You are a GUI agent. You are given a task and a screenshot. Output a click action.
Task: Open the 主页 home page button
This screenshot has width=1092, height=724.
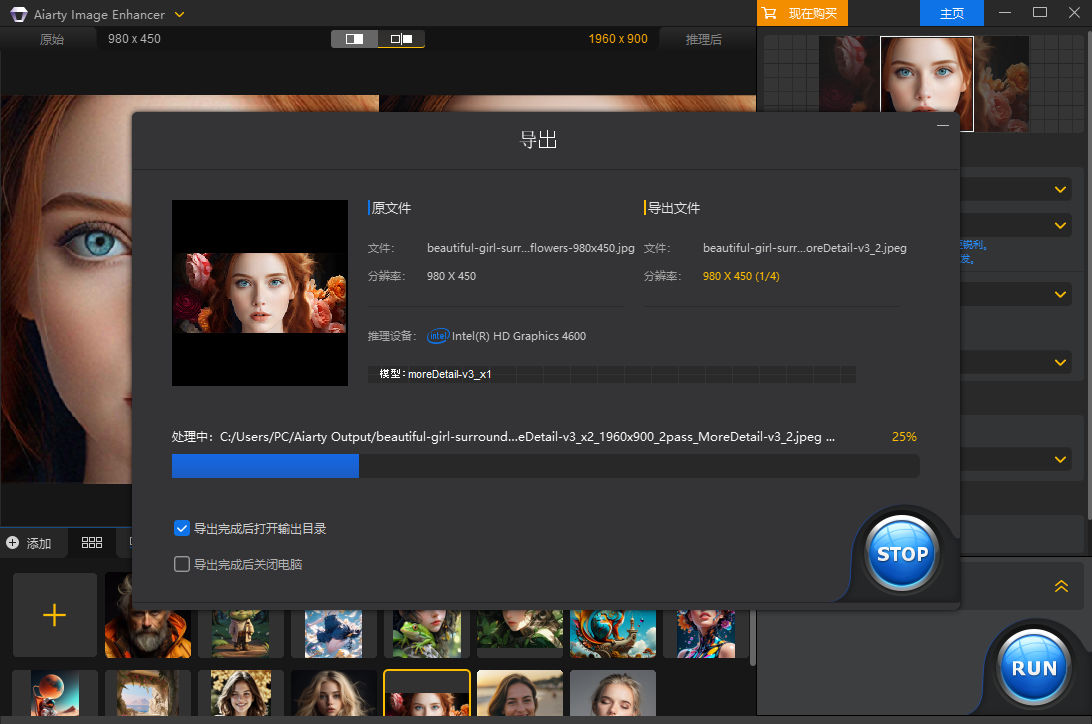[x=951, y=13]
